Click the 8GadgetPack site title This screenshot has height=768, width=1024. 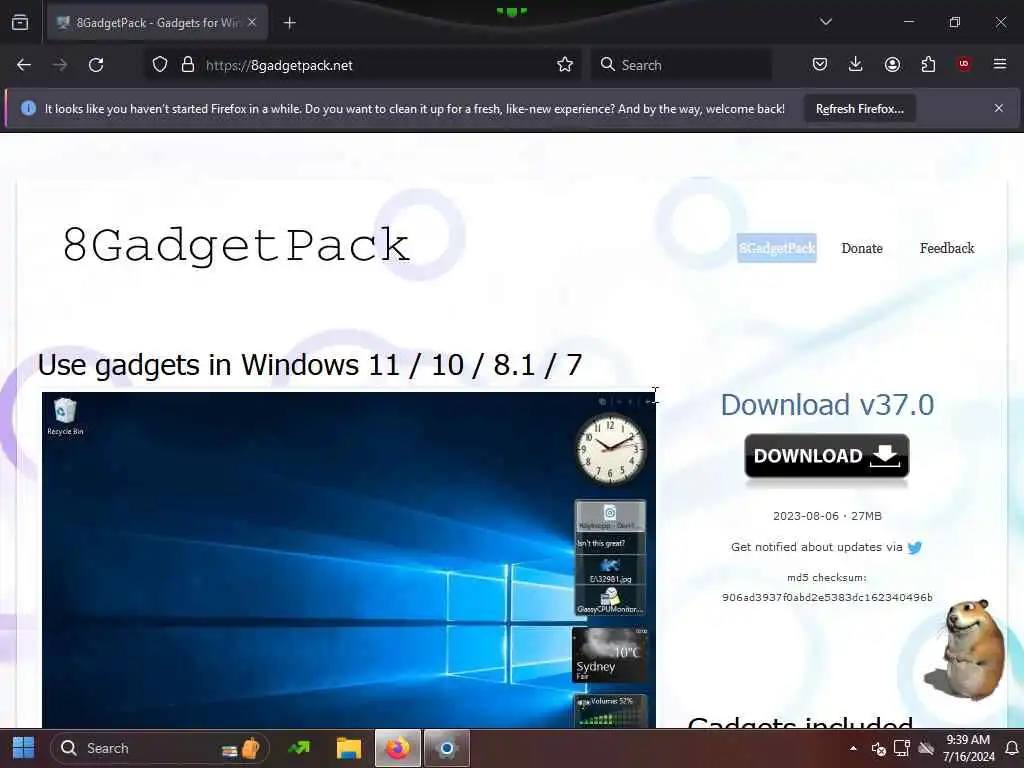click(x=236, y=246)
